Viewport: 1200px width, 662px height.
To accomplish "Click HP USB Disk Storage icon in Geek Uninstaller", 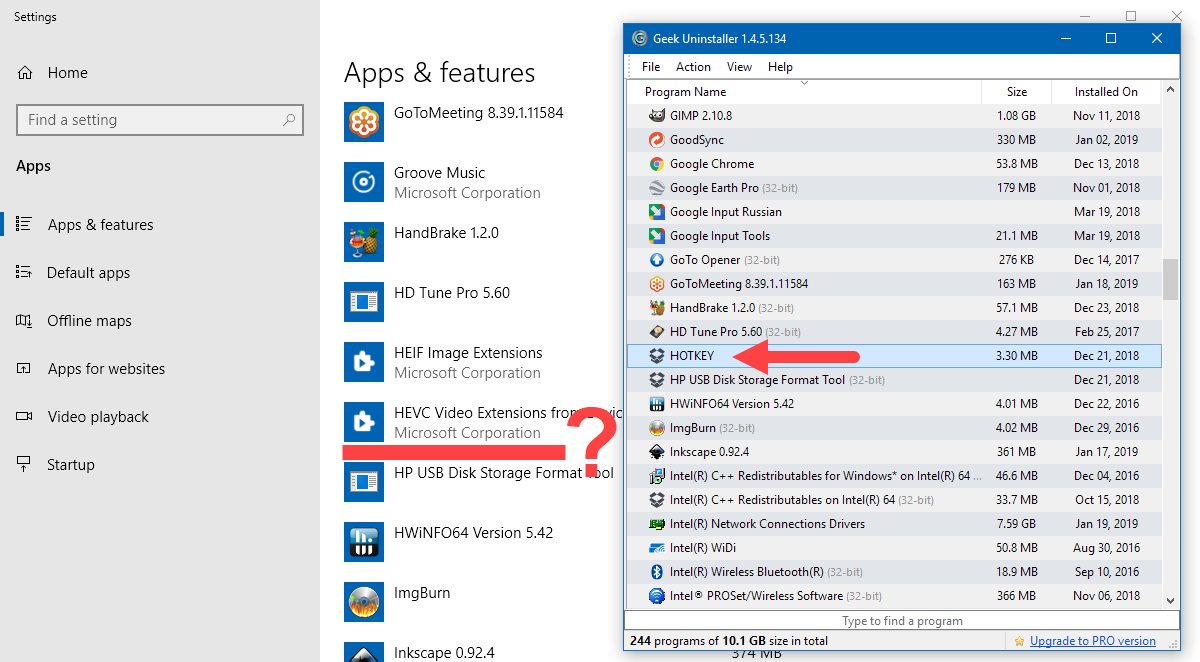I will click(657, 380).
